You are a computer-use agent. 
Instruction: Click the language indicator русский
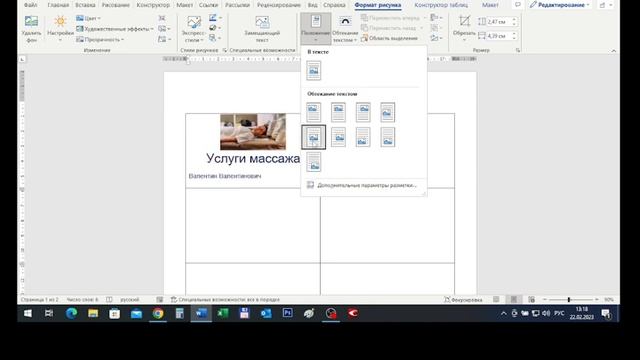pyautogui.click(x=130, y=300)
